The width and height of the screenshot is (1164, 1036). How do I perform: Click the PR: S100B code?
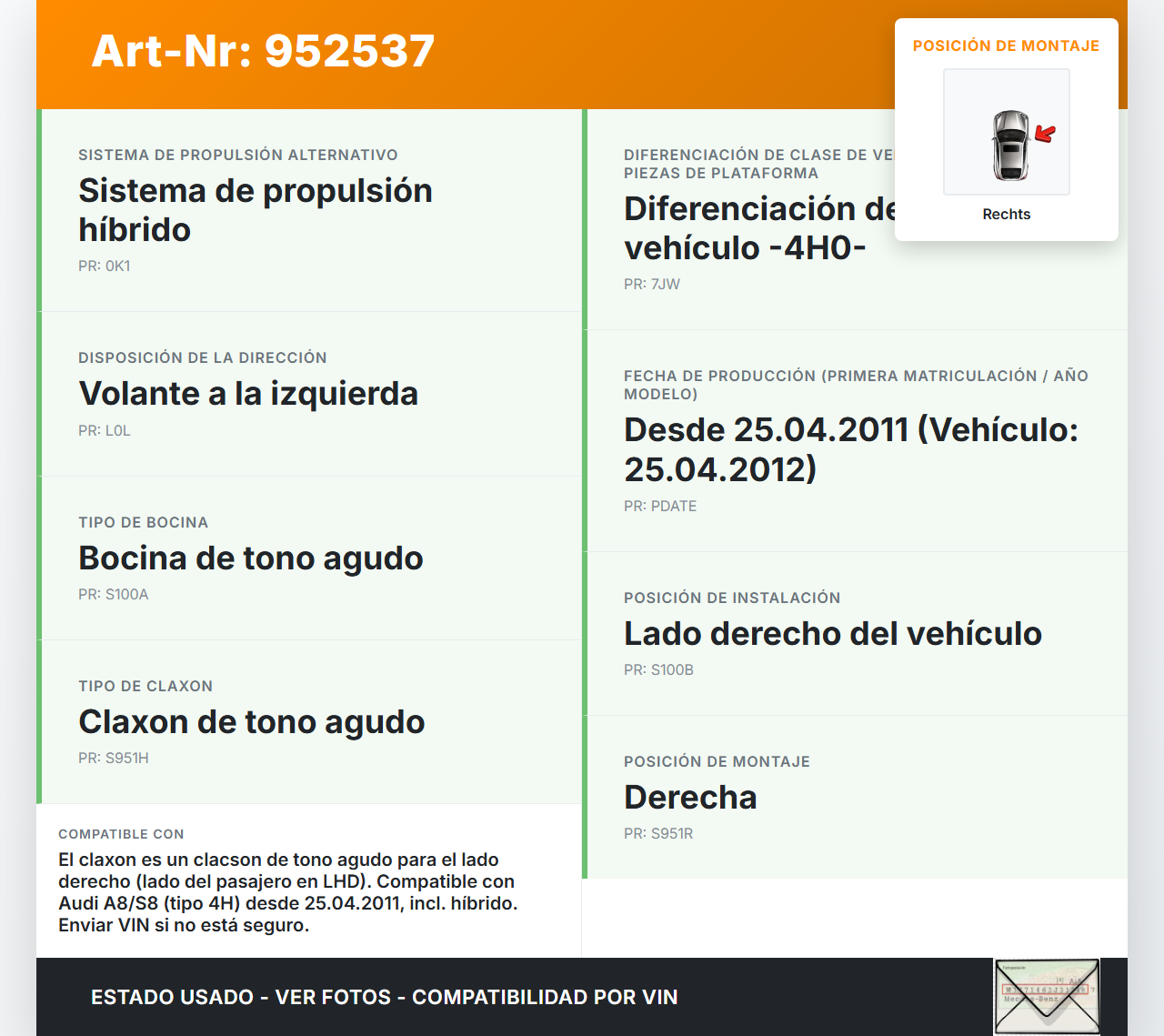tap(658, 669)
